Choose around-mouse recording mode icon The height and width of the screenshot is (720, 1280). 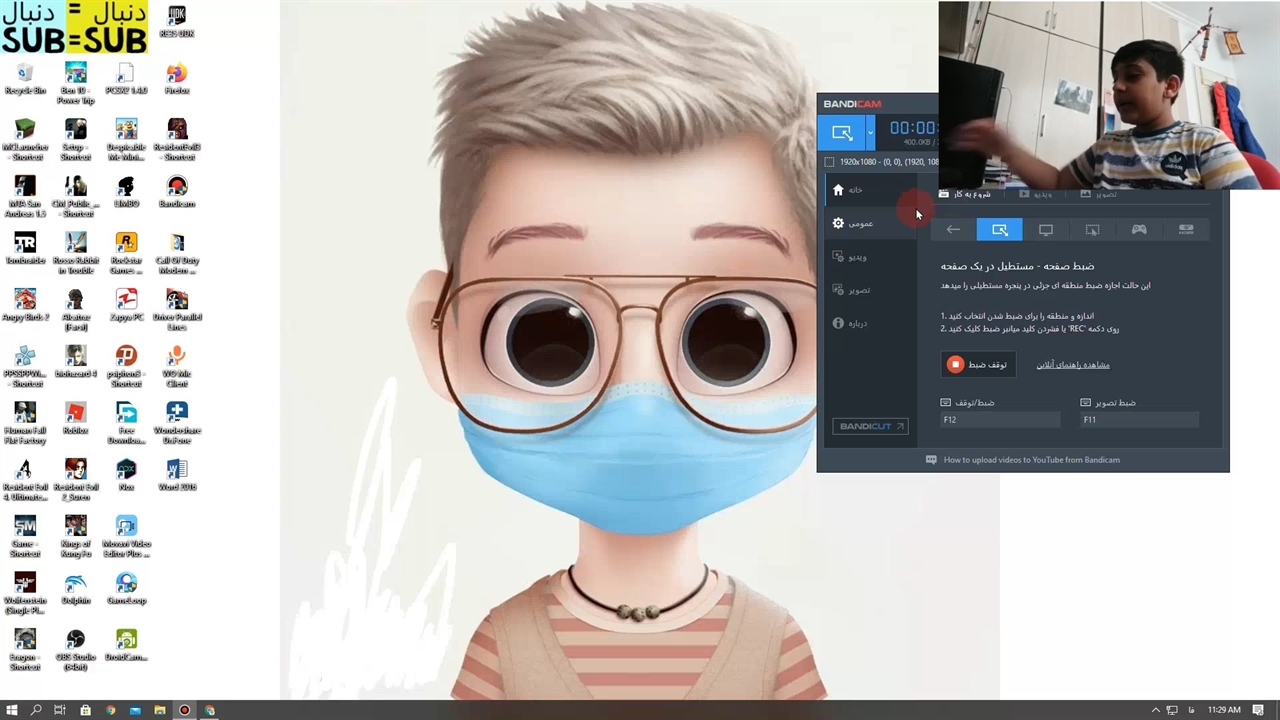[1092, 230]
